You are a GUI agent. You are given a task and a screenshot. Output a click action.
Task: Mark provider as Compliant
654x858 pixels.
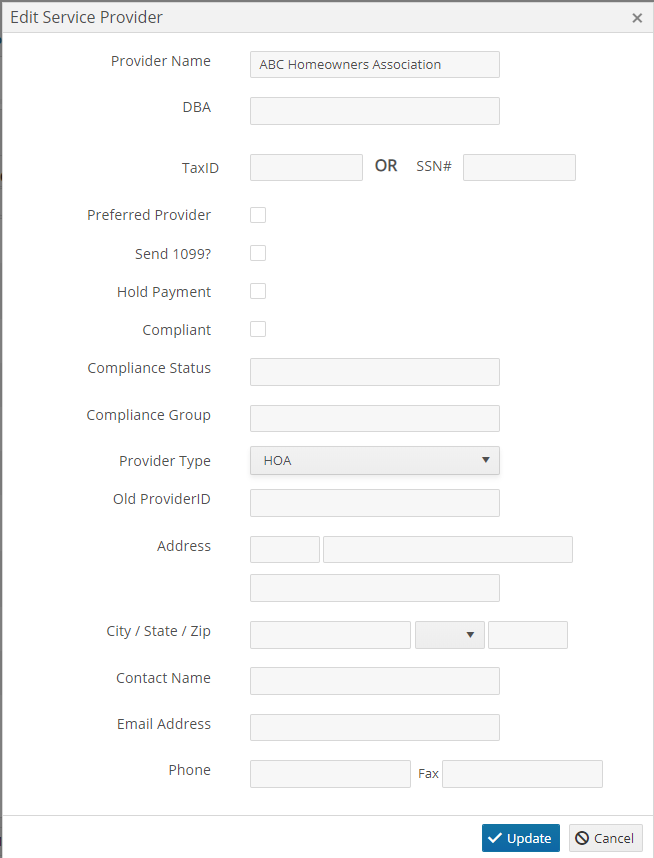[258, 329]
